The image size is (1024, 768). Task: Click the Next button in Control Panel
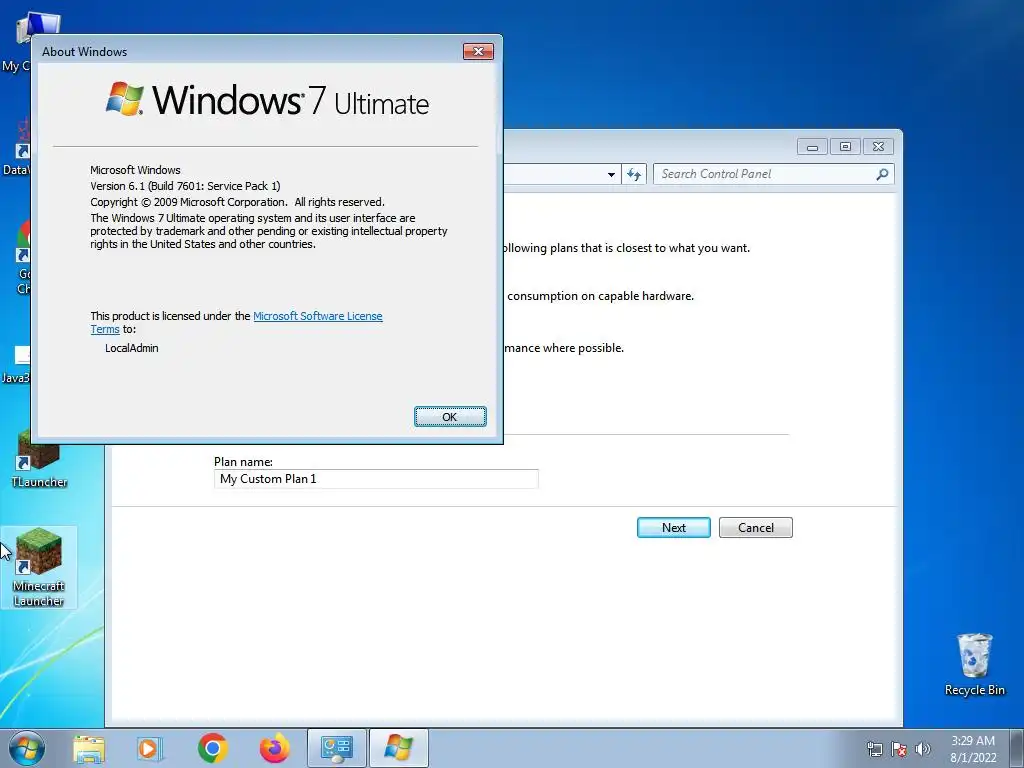(x=673, y=528)
